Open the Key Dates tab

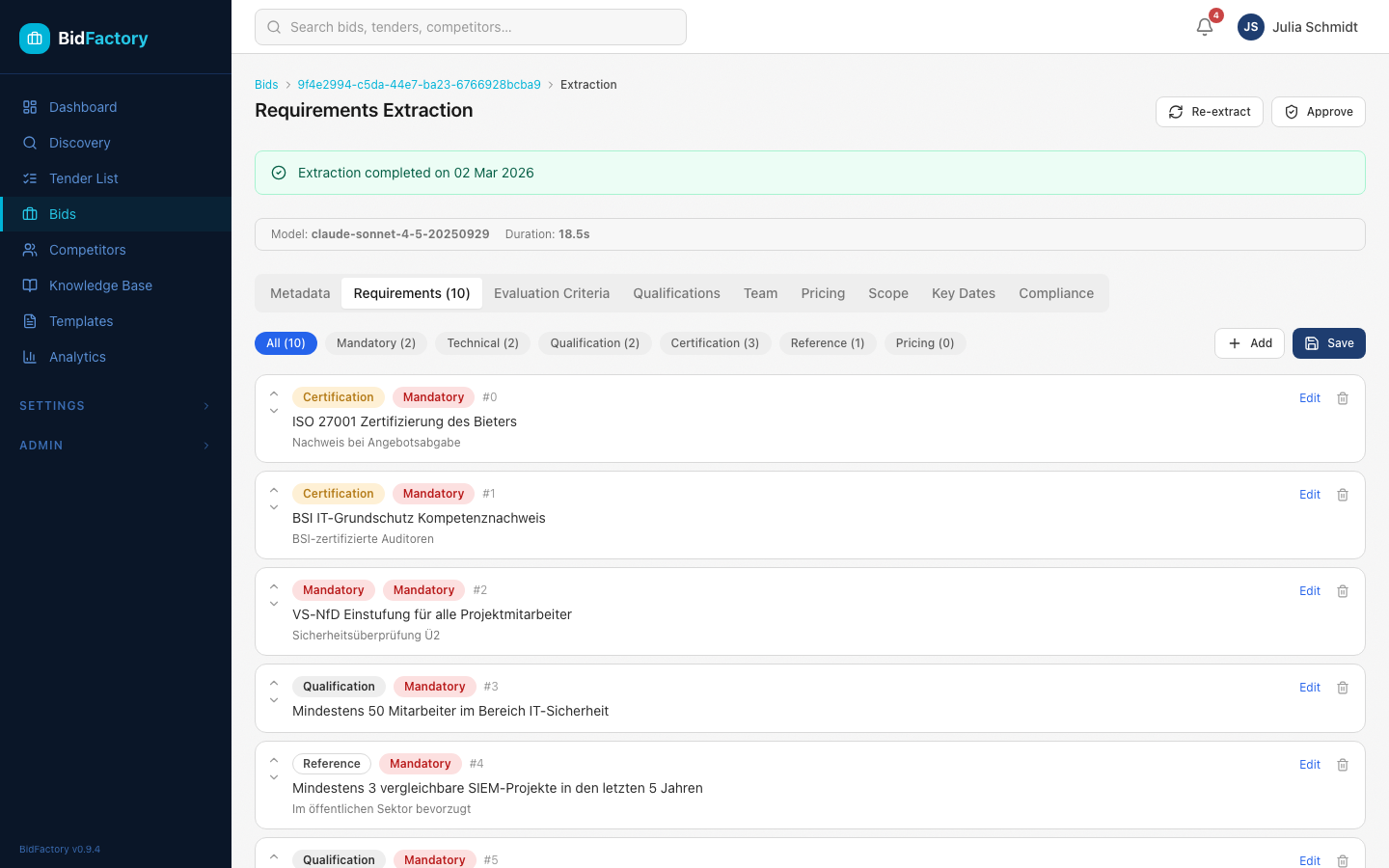(x=964, y=293)
